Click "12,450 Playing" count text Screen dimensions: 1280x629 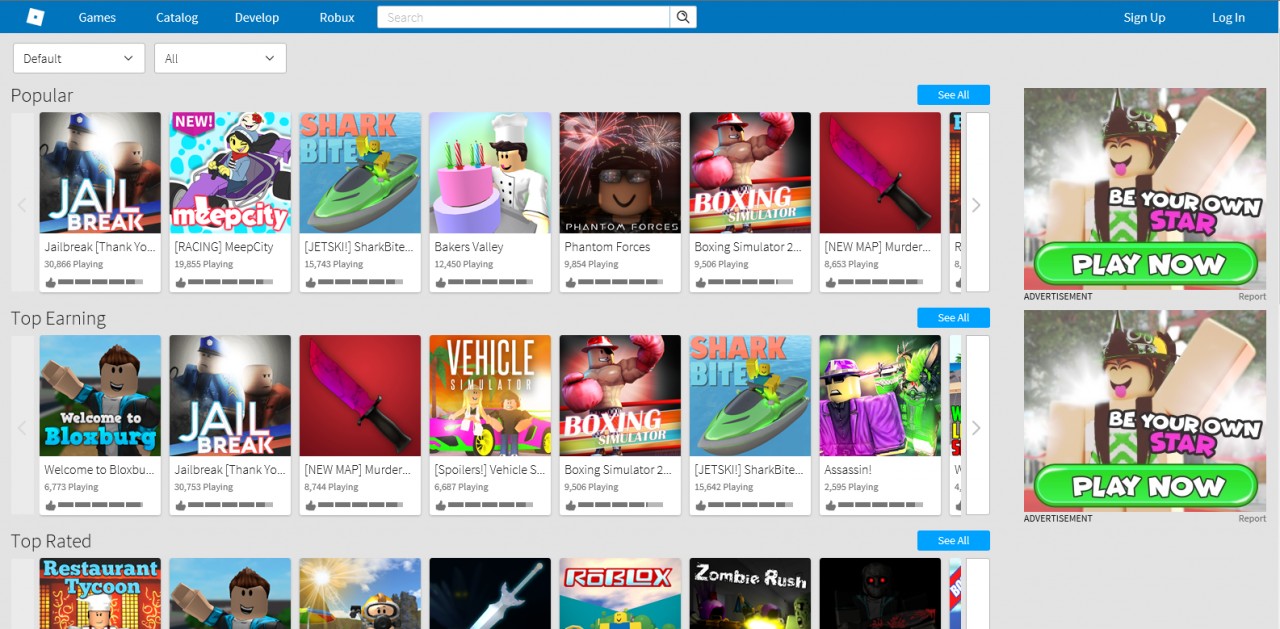[x=463, y=264]
